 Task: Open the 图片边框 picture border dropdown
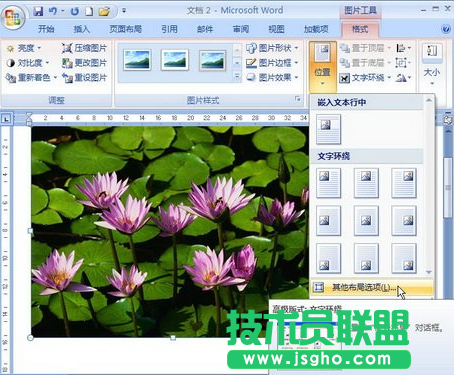[272, 63]
